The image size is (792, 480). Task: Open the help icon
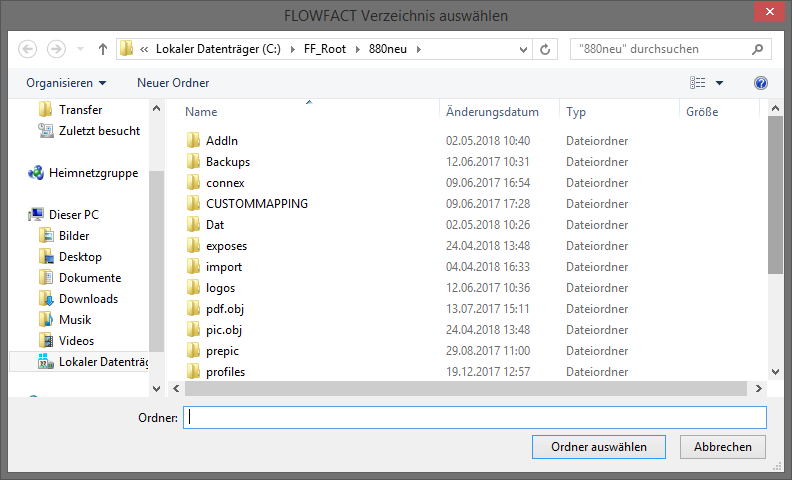pyautogui.click(x=761, y=83)
